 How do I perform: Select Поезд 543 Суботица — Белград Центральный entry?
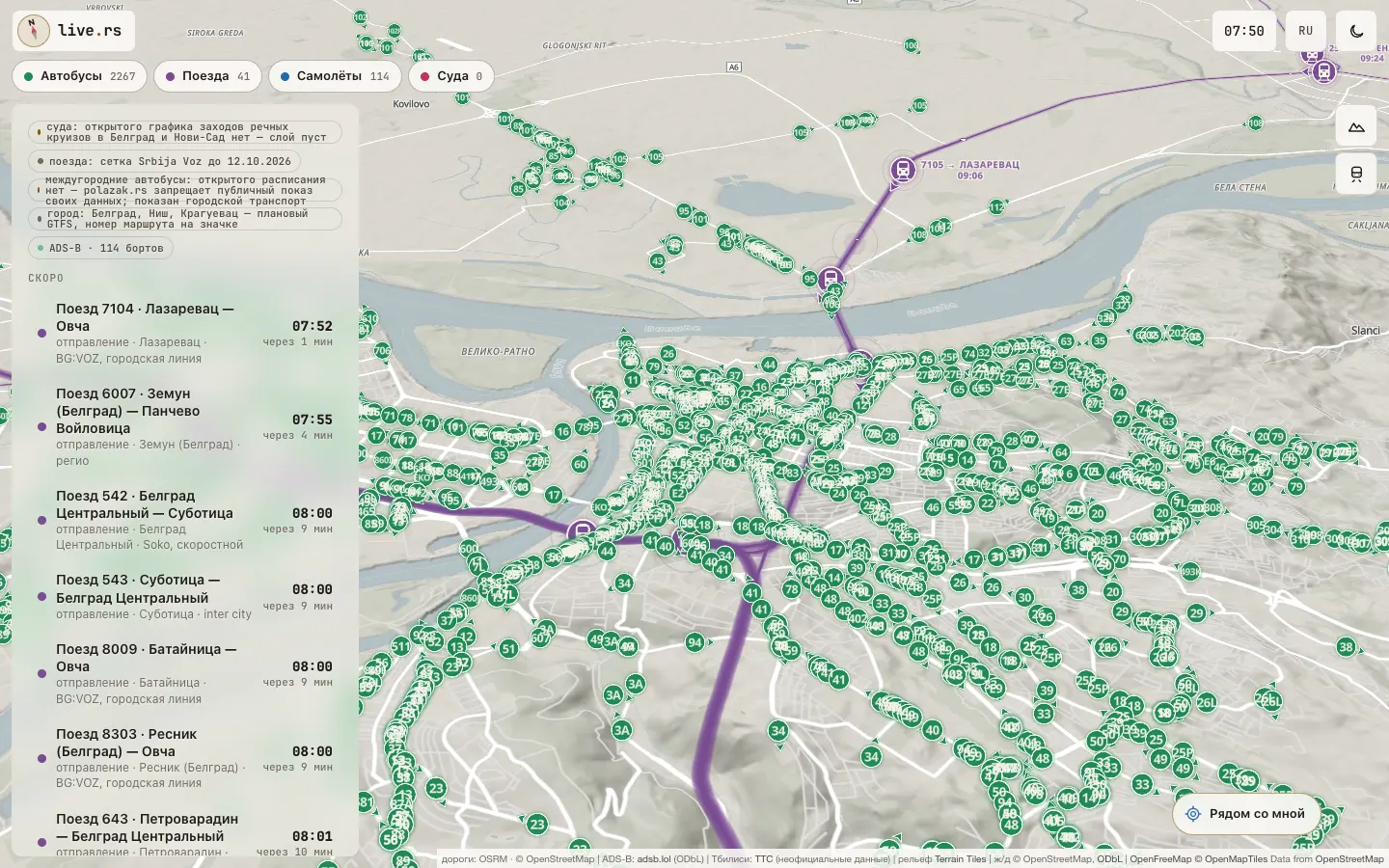tap(185, 597)
